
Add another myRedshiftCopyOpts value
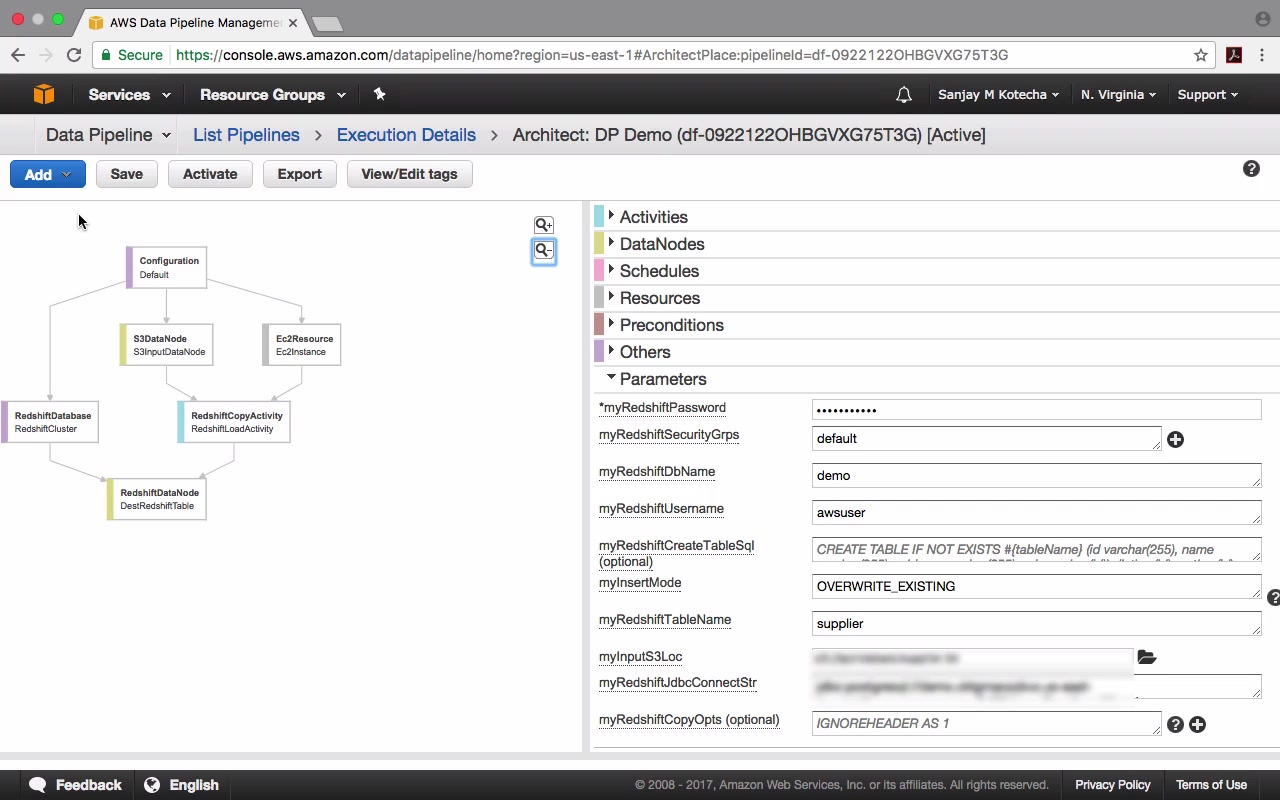tap(1197, 724)
